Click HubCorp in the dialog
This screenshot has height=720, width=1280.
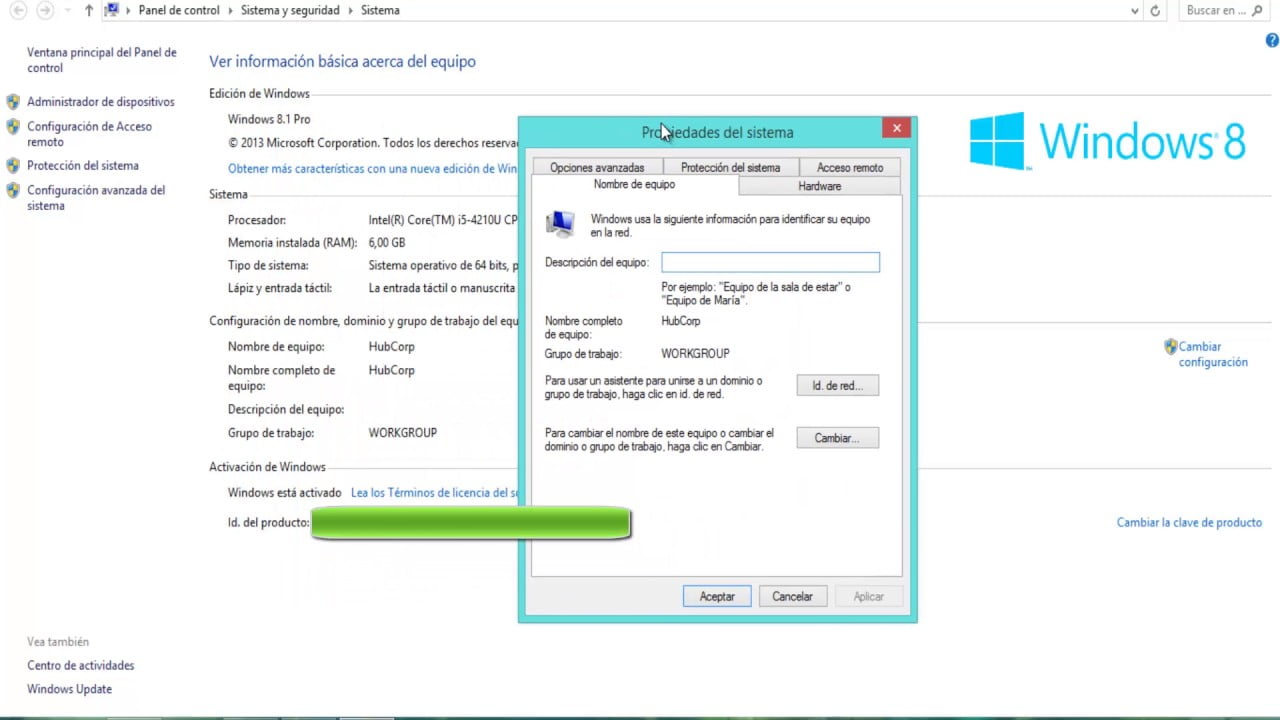click(681, 322)
